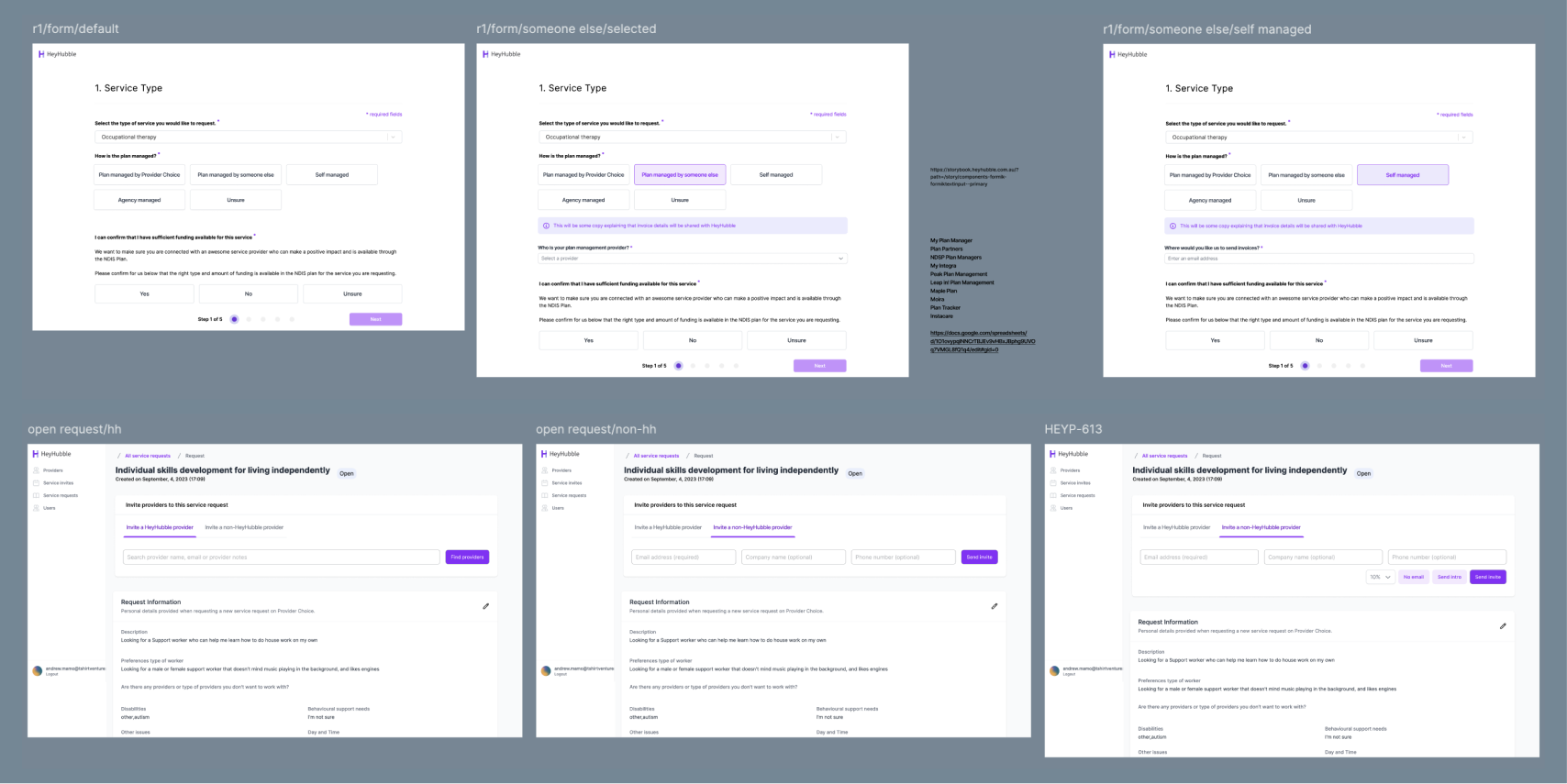Screen dimensions: 1567x784
Task: Select 'Self managed' option in r1/form/default
Action: [x=331, y=175]
